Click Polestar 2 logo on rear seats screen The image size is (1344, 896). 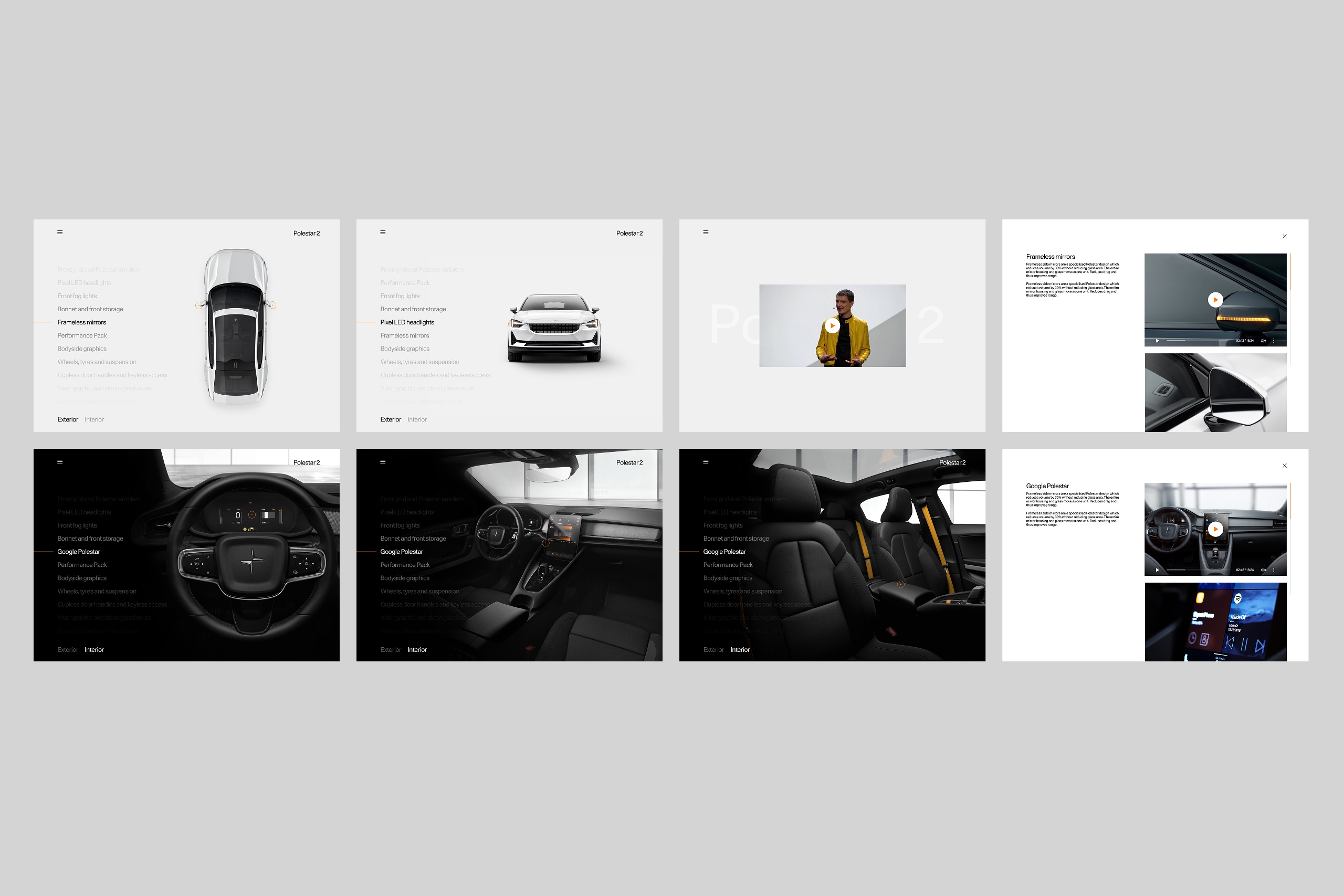pyautogui.click(x=952, y=462)
